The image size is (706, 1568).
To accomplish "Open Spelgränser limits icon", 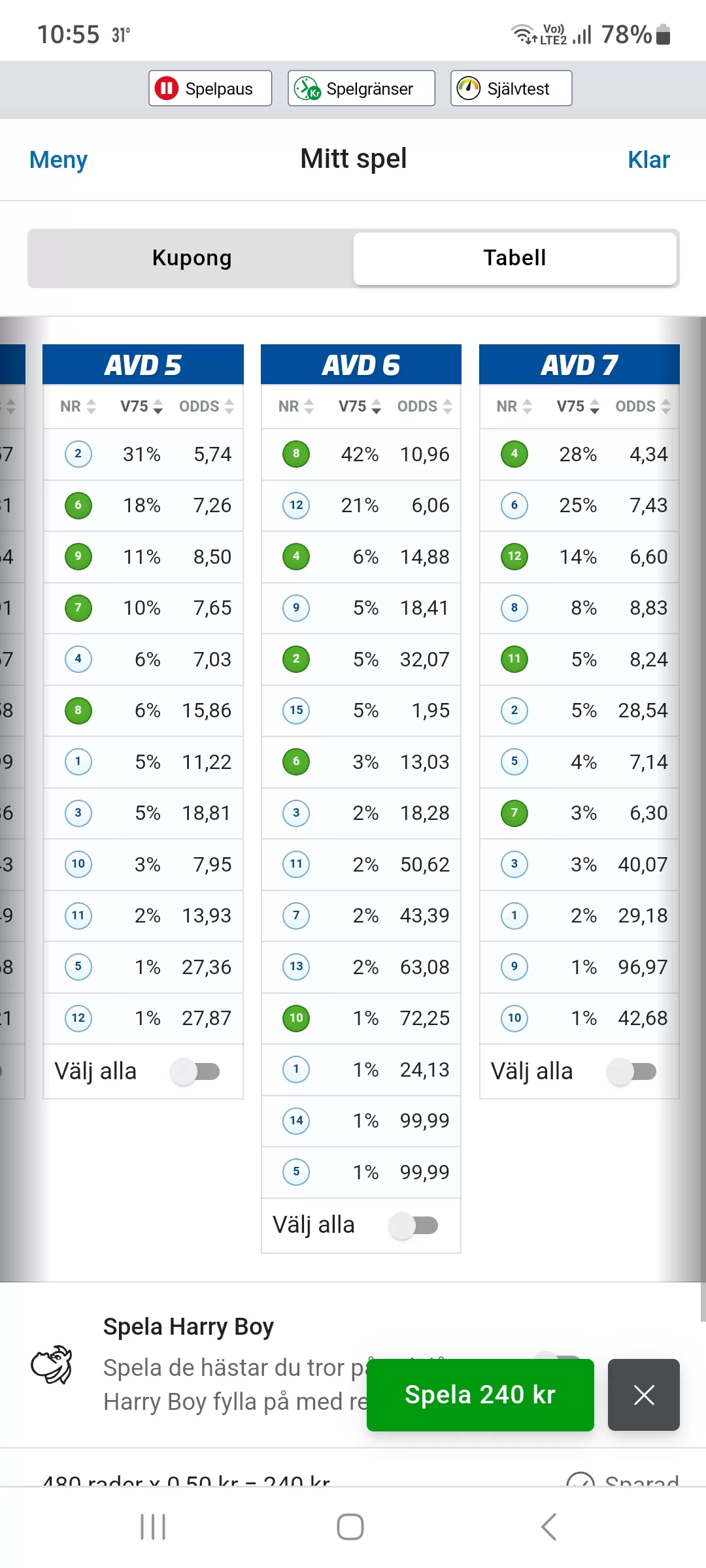I will click(x=307, y=88).
